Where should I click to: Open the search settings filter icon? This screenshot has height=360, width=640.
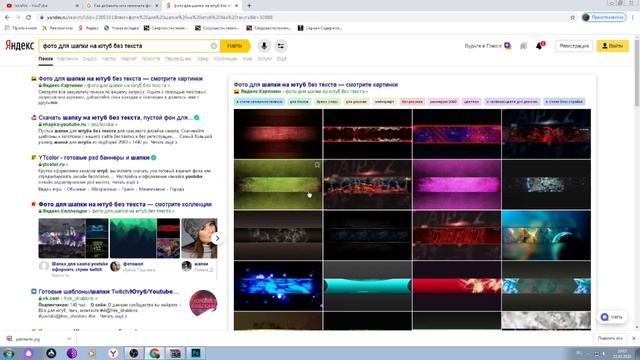pyautogui.click(x=281, y=46)
